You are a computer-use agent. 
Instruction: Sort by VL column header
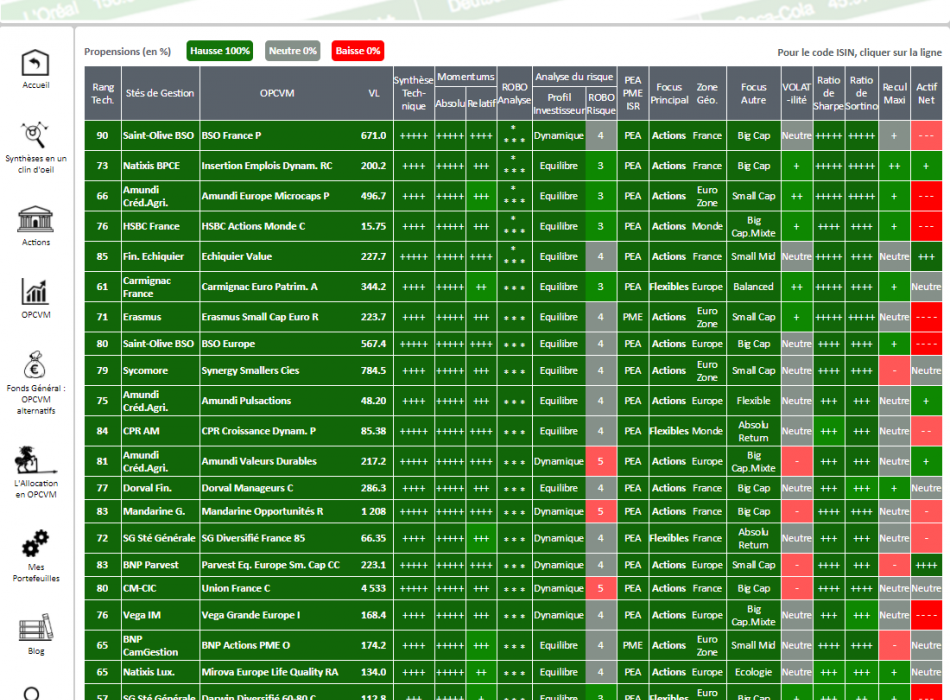(374, 93)
